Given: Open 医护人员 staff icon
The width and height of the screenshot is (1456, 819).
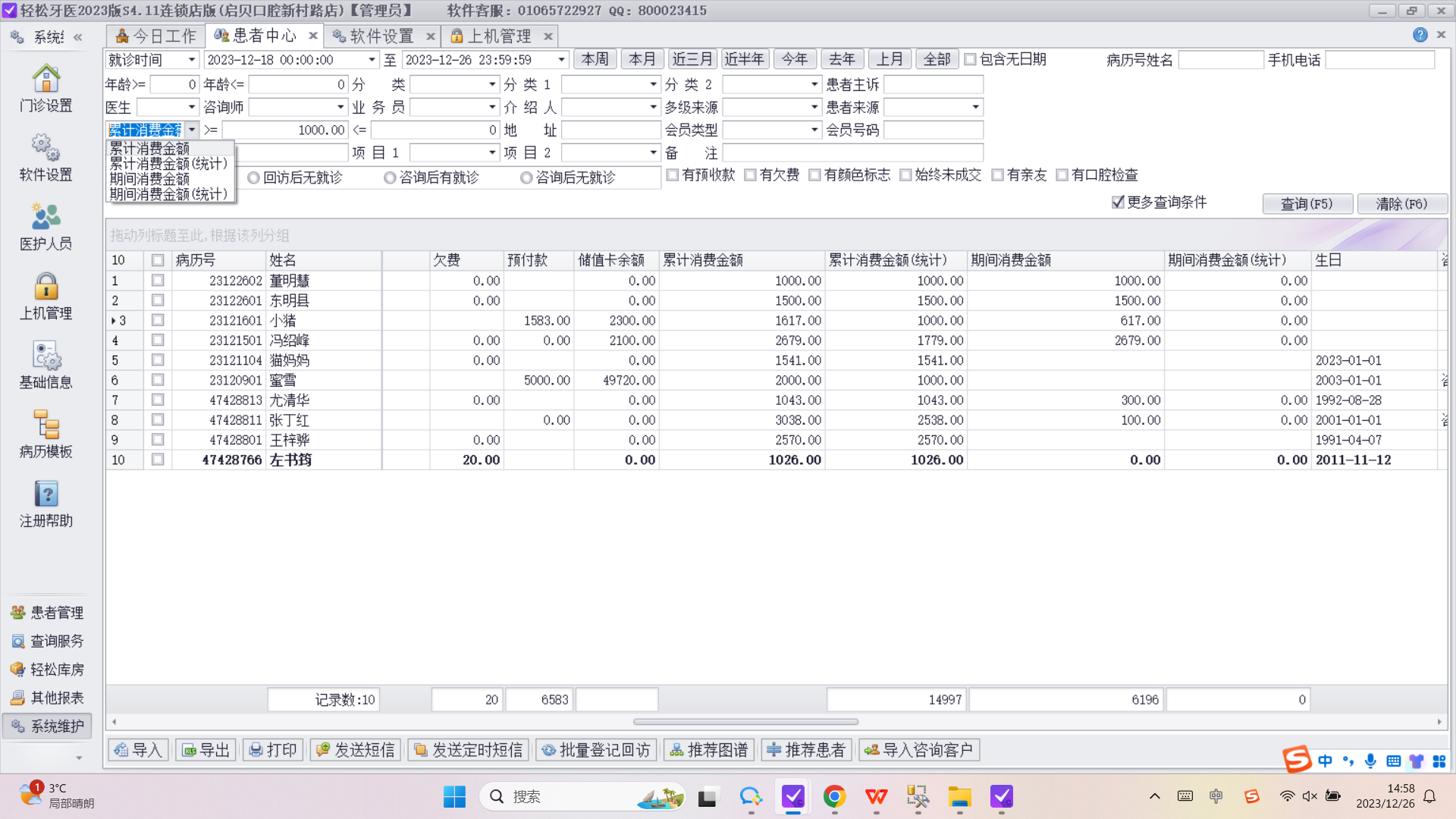Looking at the screenshot, I should (46, 227).
